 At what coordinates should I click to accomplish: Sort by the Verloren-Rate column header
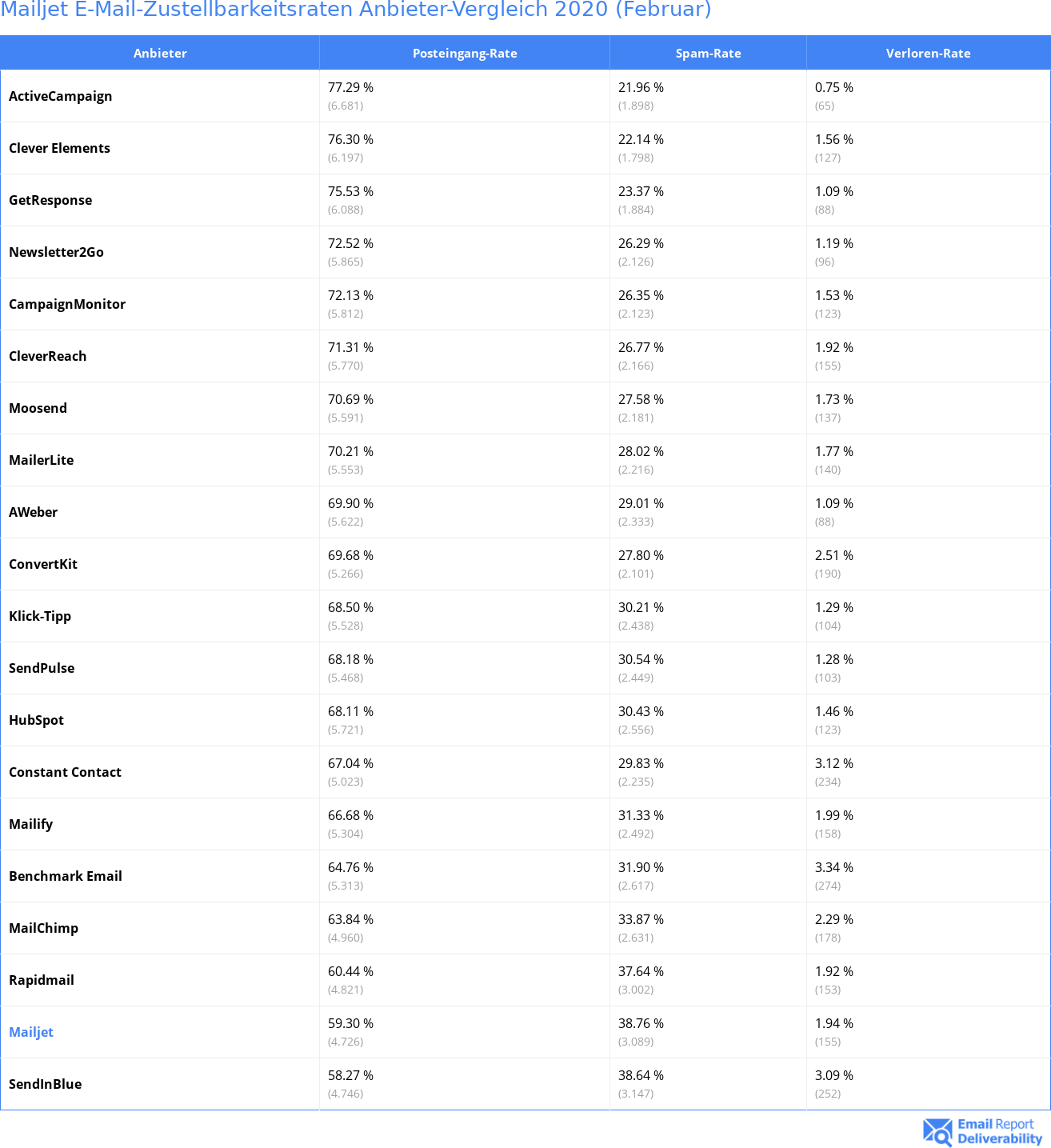(x=928, y=54)
